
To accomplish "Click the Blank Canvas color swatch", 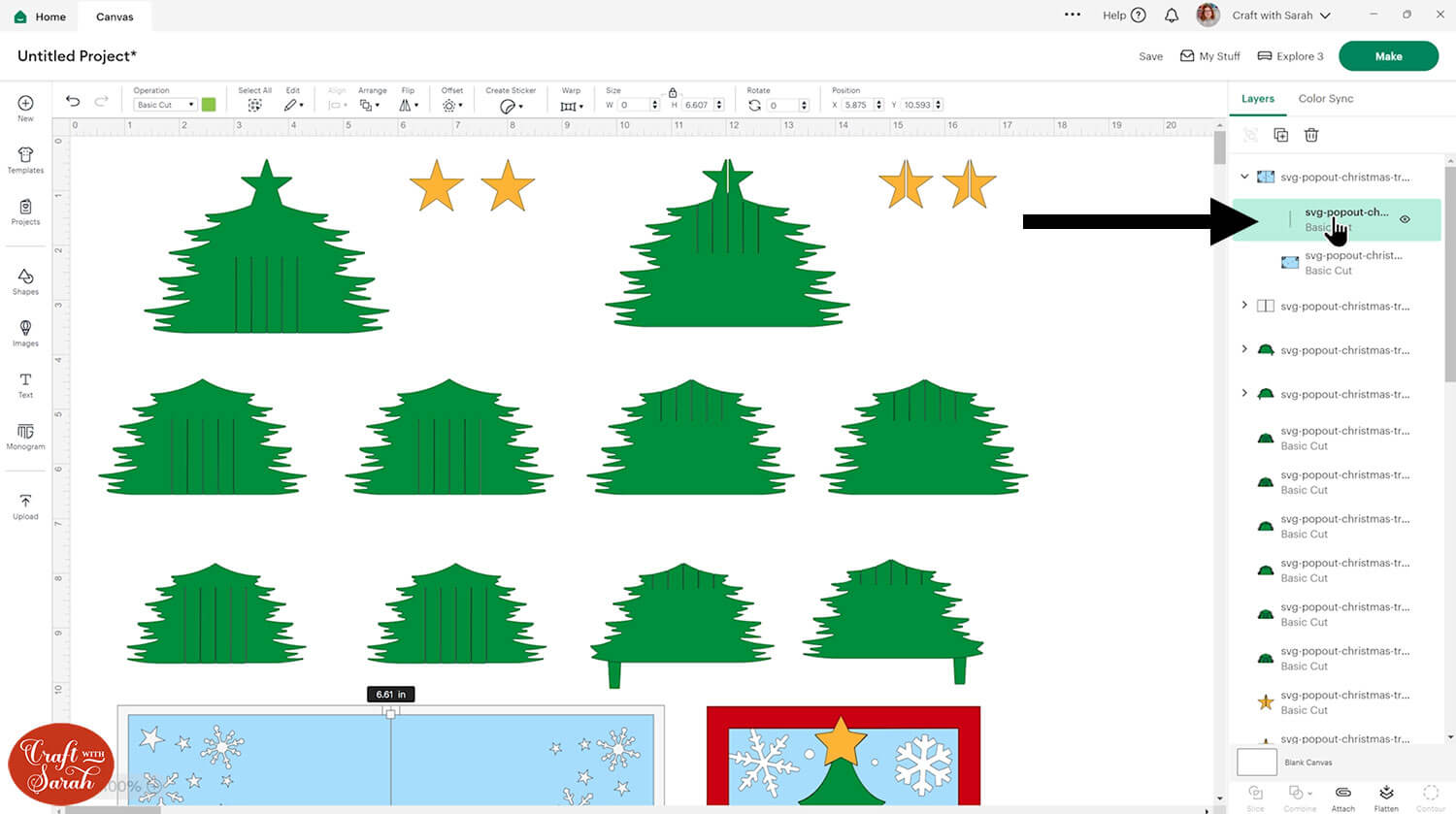I will coord(1256,762).
